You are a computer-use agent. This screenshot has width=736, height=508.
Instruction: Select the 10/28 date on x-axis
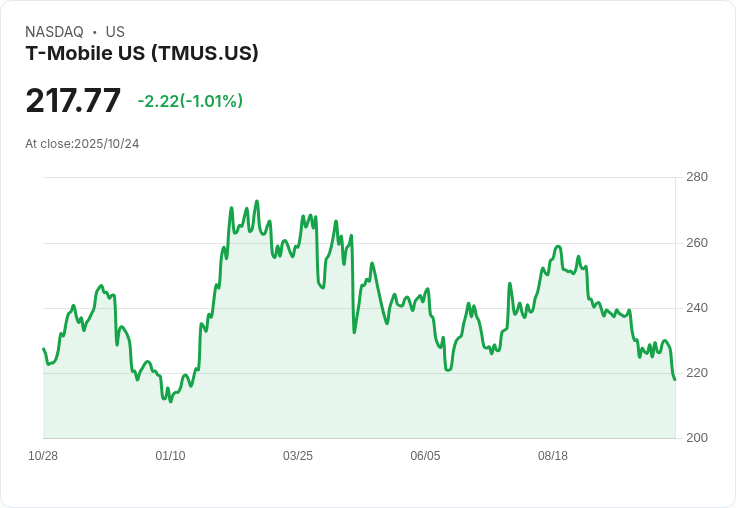43,455
